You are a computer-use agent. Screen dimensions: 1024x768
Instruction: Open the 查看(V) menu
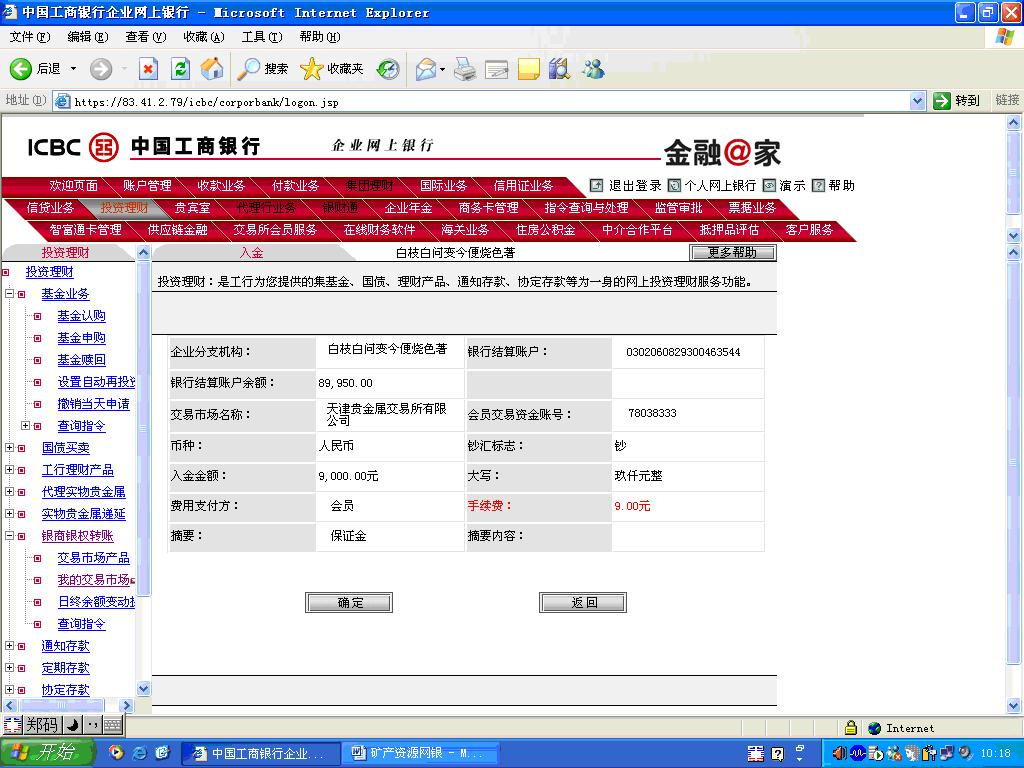146,37
